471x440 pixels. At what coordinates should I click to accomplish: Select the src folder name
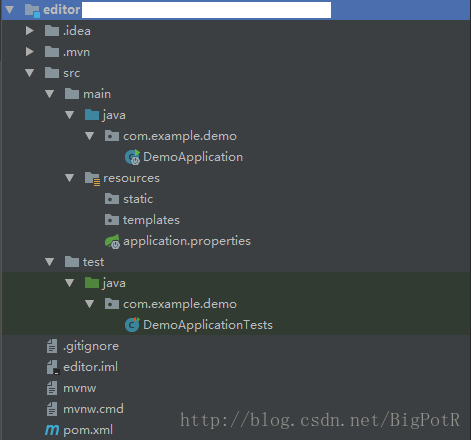pyautogui.click(x=72, y=73)
